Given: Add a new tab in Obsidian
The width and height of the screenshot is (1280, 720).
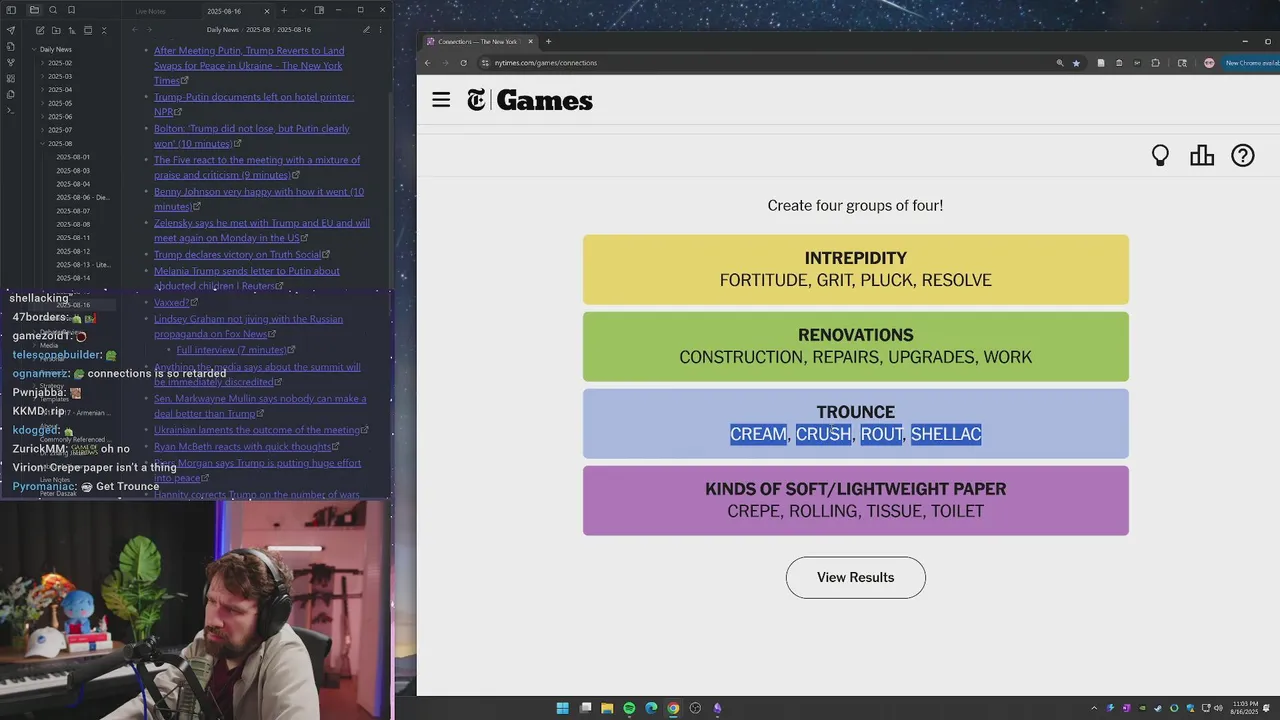Looking at the screenshot, I should coord(284,10).
